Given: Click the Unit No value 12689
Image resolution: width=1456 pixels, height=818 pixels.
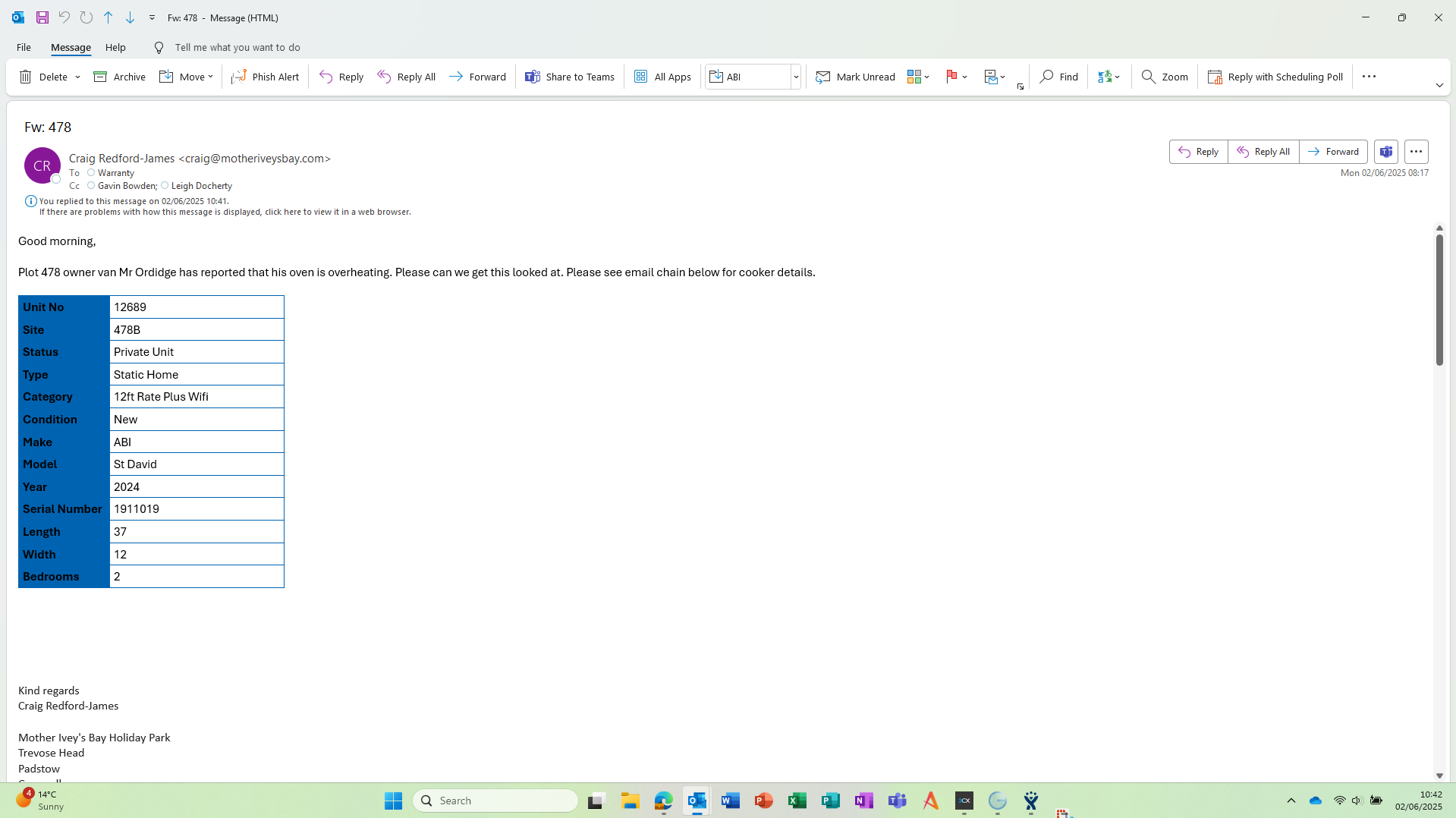Looking at the screenshot, I should (130, 307).
